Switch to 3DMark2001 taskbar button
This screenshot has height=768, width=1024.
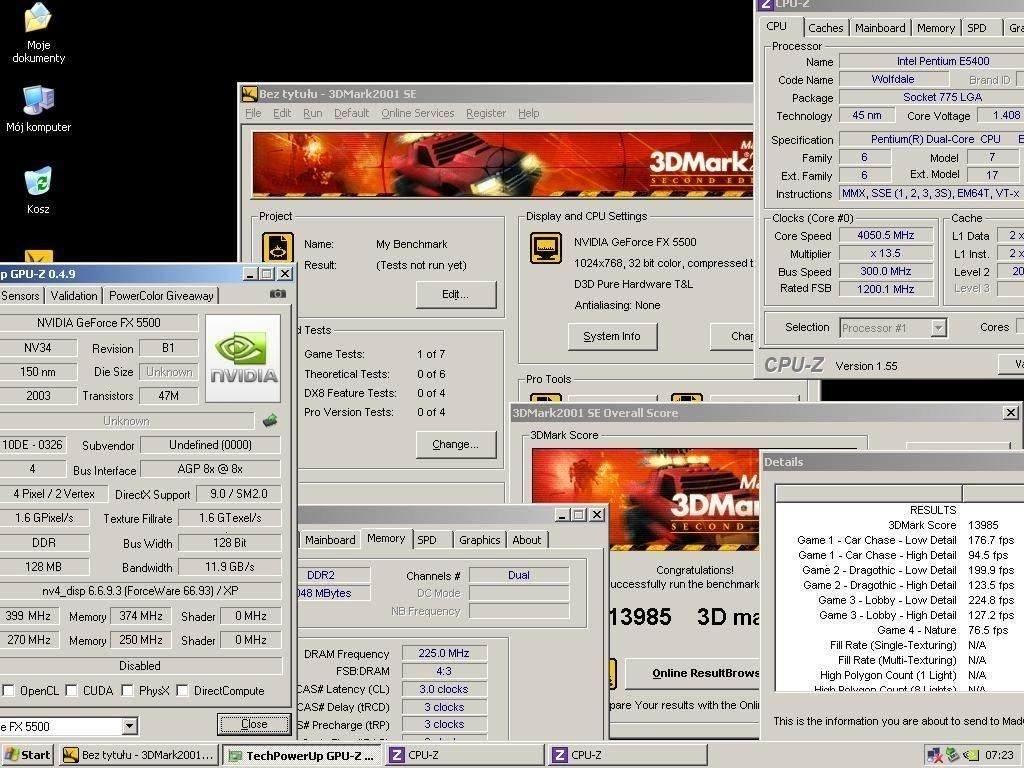click(x=138, y=755)
